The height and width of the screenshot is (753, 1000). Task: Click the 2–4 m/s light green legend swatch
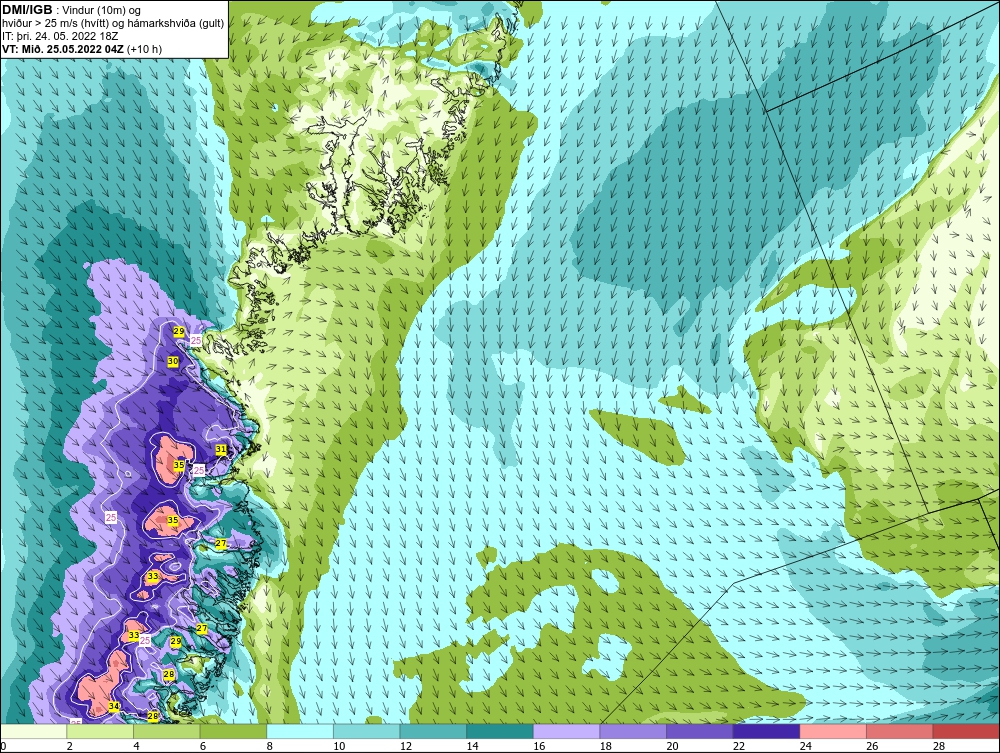(100, 731)
